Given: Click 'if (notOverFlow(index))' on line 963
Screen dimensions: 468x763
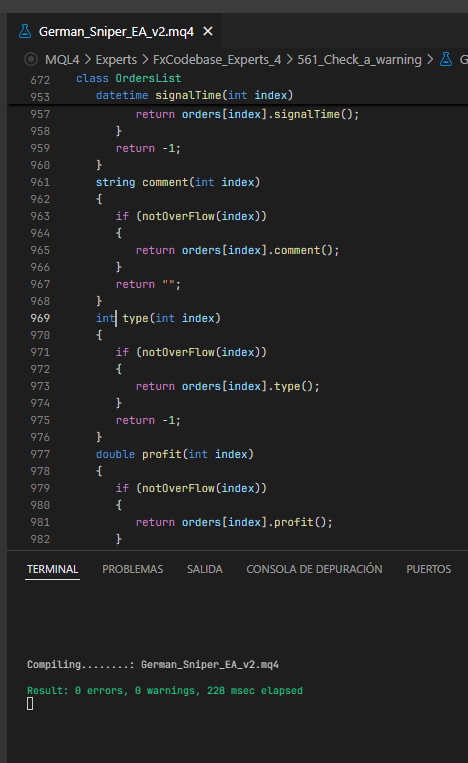Looking at the screenshot, I should click(x=191, y=217).
